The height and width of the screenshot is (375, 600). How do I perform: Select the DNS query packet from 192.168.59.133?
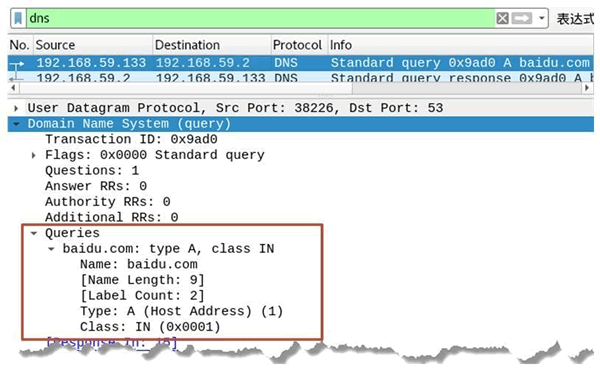click(301, 63)
